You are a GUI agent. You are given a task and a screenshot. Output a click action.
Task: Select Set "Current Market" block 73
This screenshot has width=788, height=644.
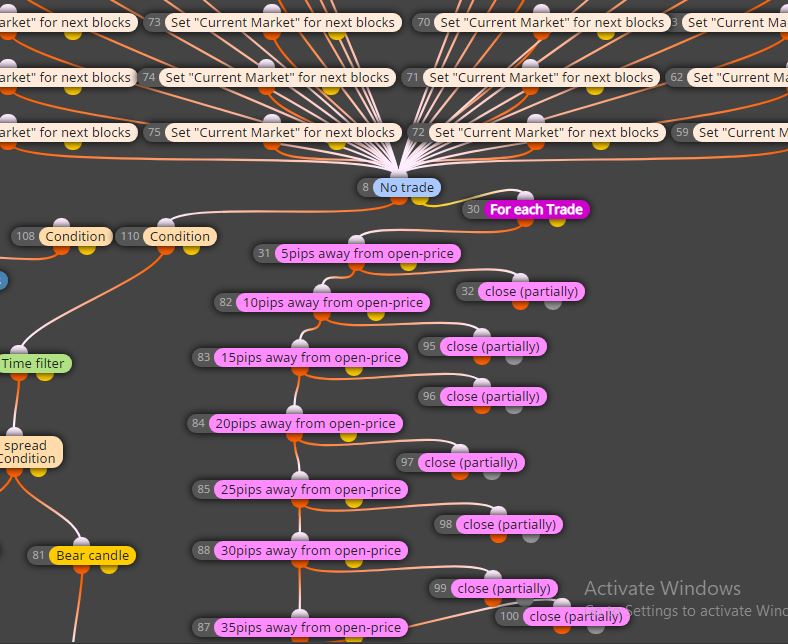283,23
